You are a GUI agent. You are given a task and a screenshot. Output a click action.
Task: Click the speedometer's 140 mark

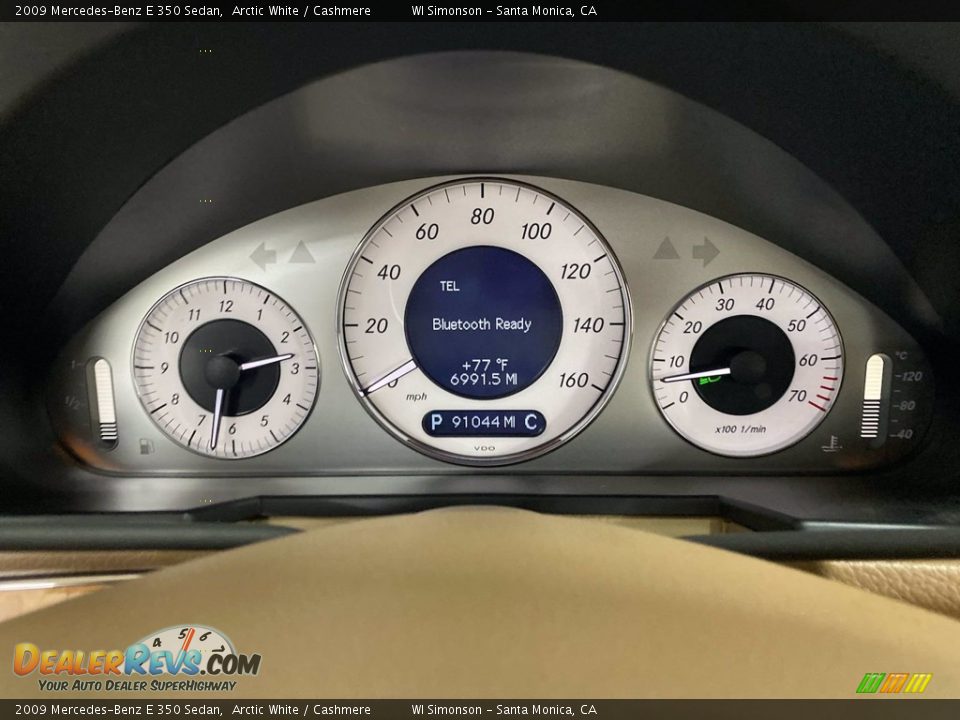(x=588, y=325)
